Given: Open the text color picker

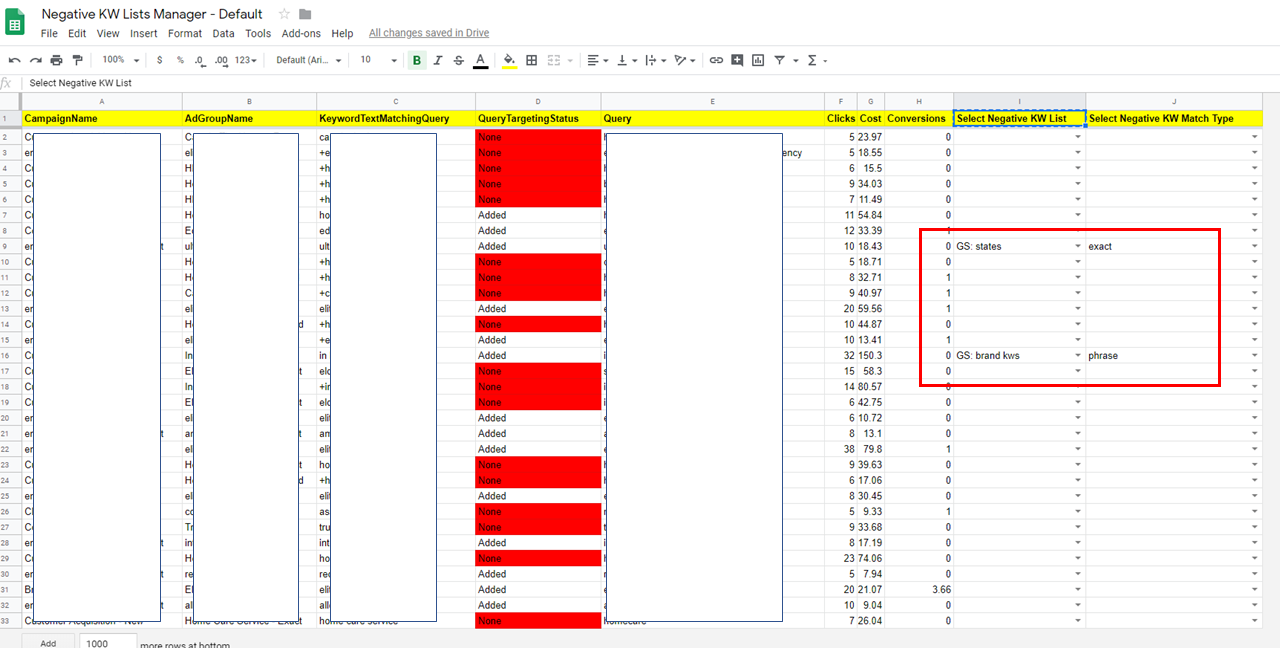Looking at the screenshot, I should tap(481, 60).
